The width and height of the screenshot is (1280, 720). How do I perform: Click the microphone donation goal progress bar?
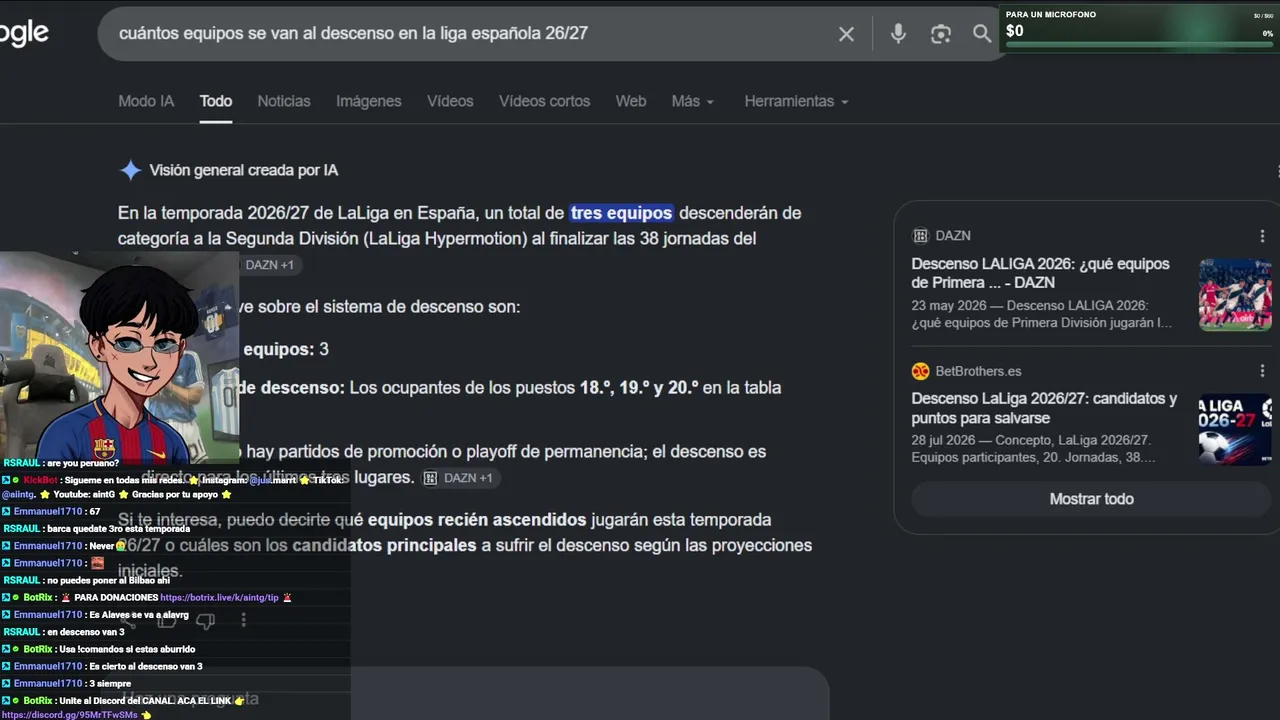pos(1140,44)
